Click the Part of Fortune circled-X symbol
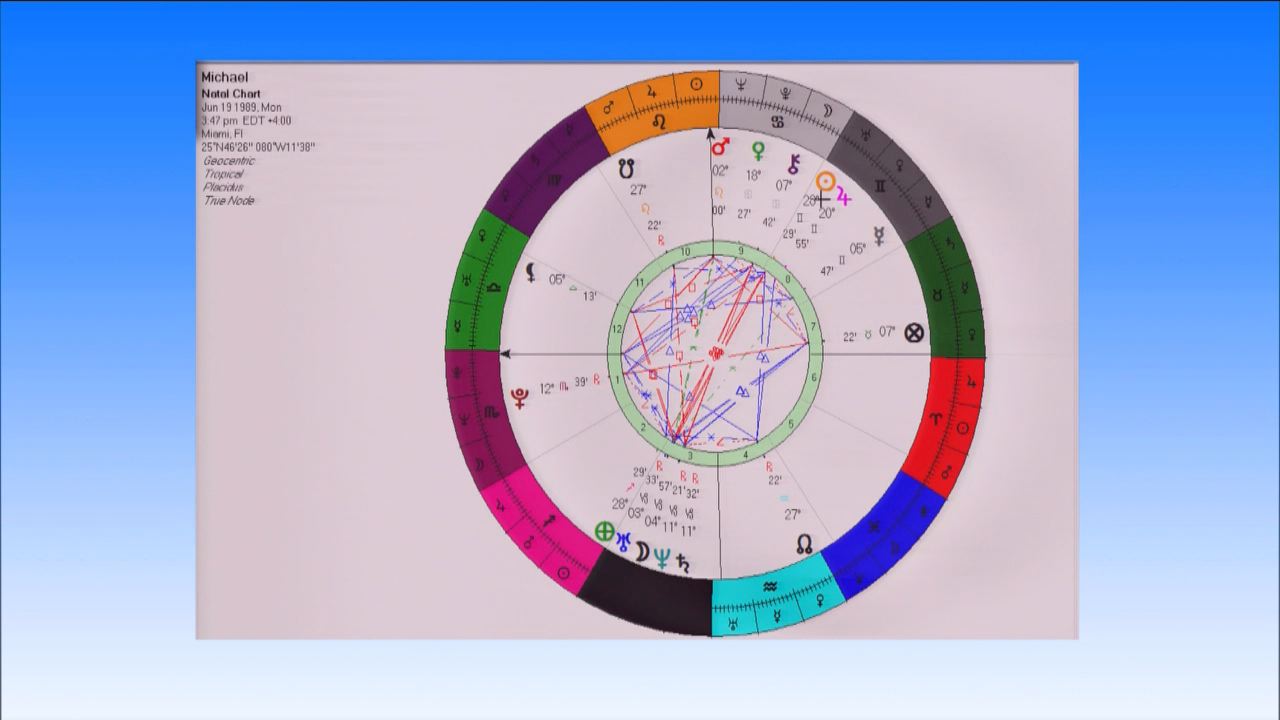This screenshot has height=720, width=1280. pos(913,333)
